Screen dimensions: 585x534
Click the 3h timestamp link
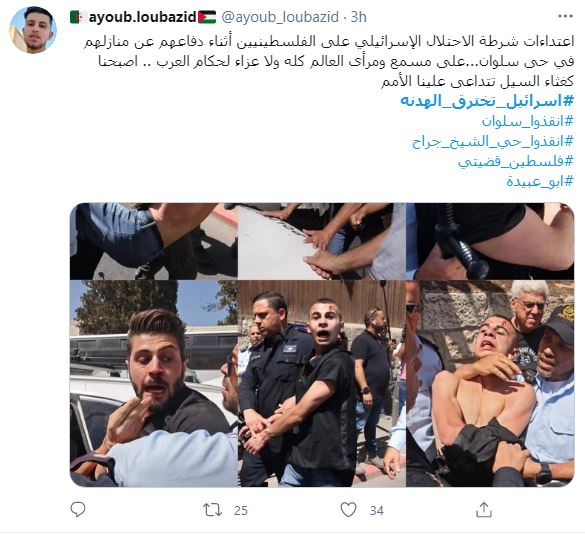[359, 17]
